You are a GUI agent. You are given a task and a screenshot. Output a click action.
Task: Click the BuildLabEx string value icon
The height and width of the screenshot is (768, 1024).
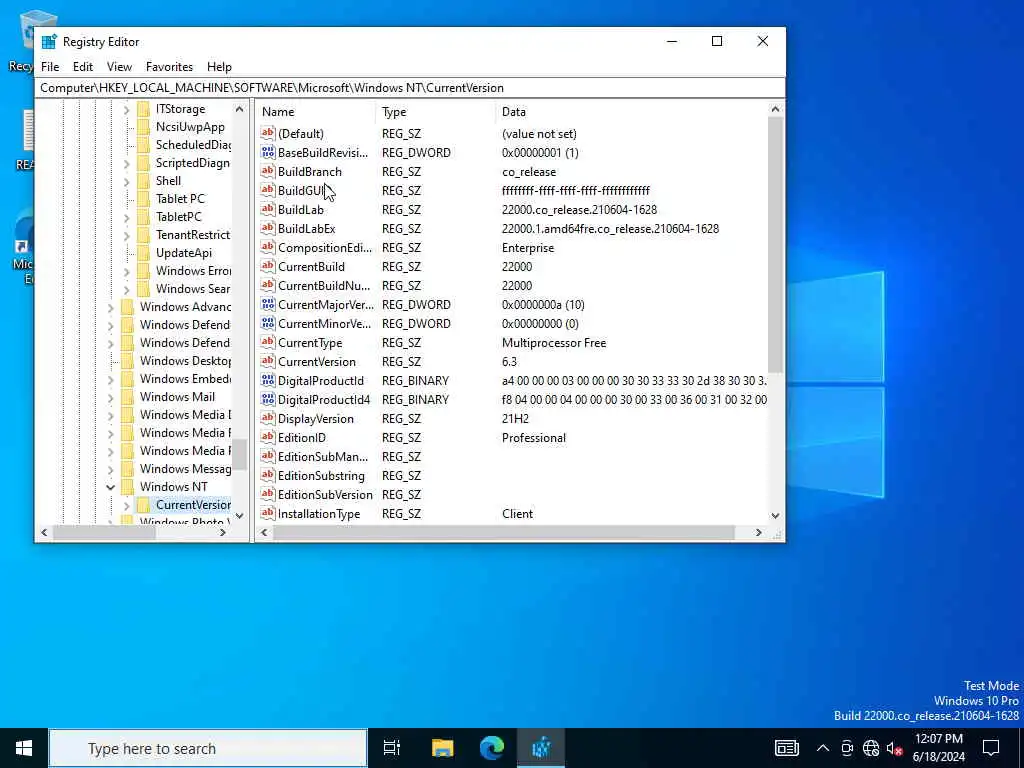267,228
